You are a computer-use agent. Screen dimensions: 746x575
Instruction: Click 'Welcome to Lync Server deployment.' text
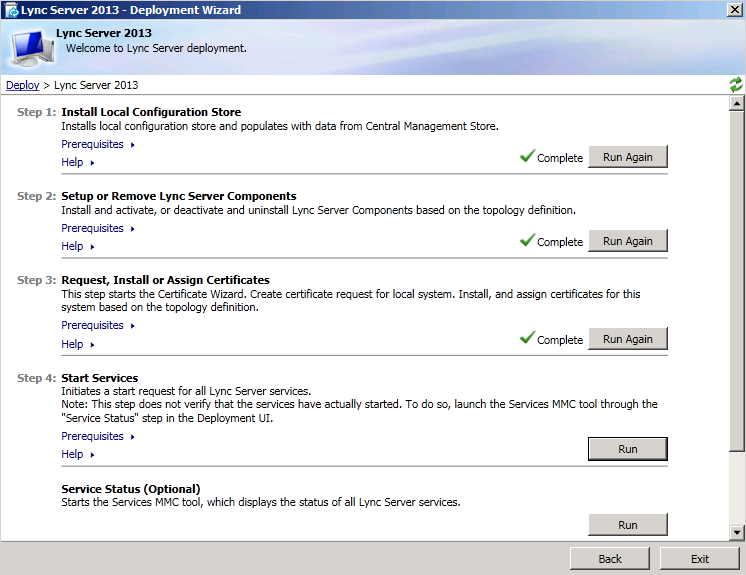click(x=156, y=49)
